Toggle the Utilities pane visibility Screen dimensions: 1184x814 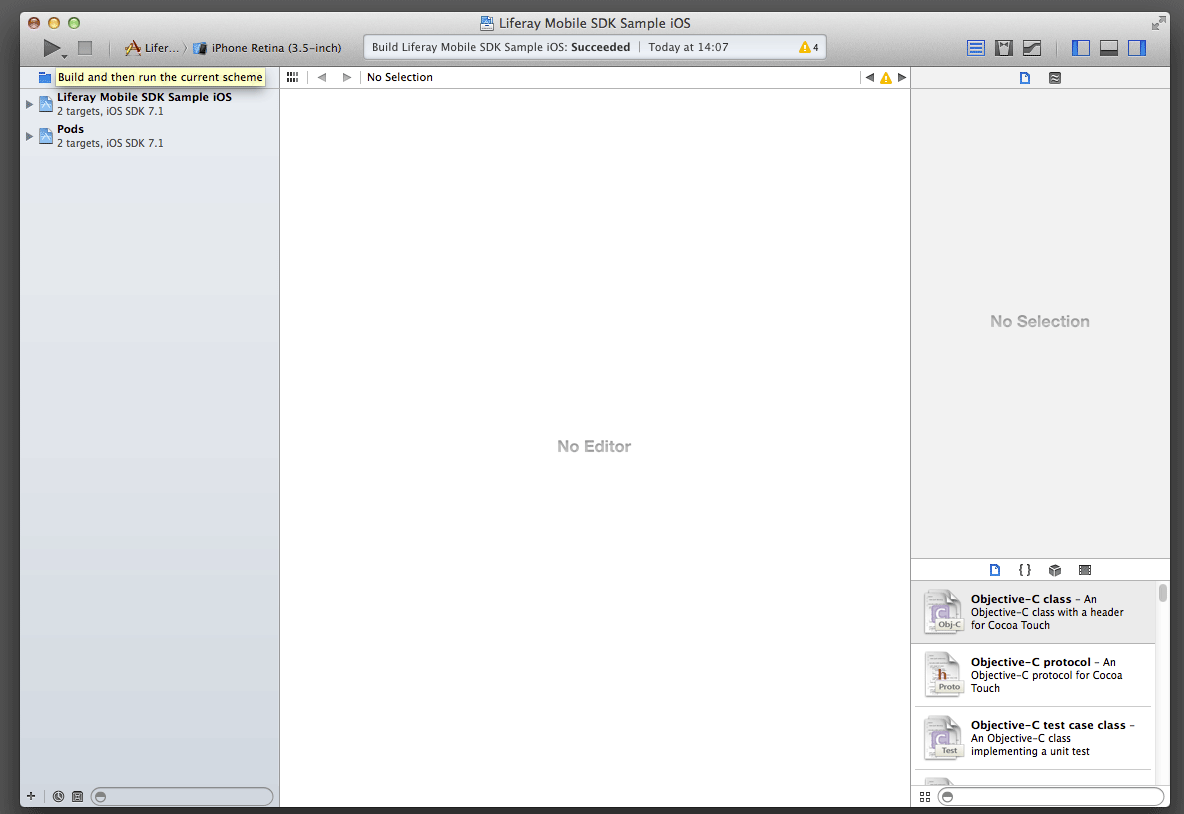point(1136,48)
